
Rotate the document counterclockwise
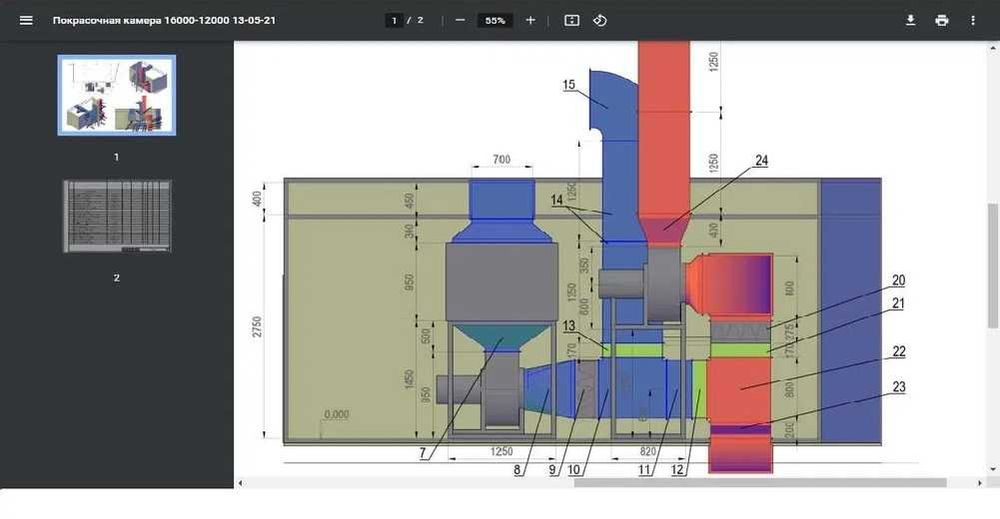click(x=599, y=20)
